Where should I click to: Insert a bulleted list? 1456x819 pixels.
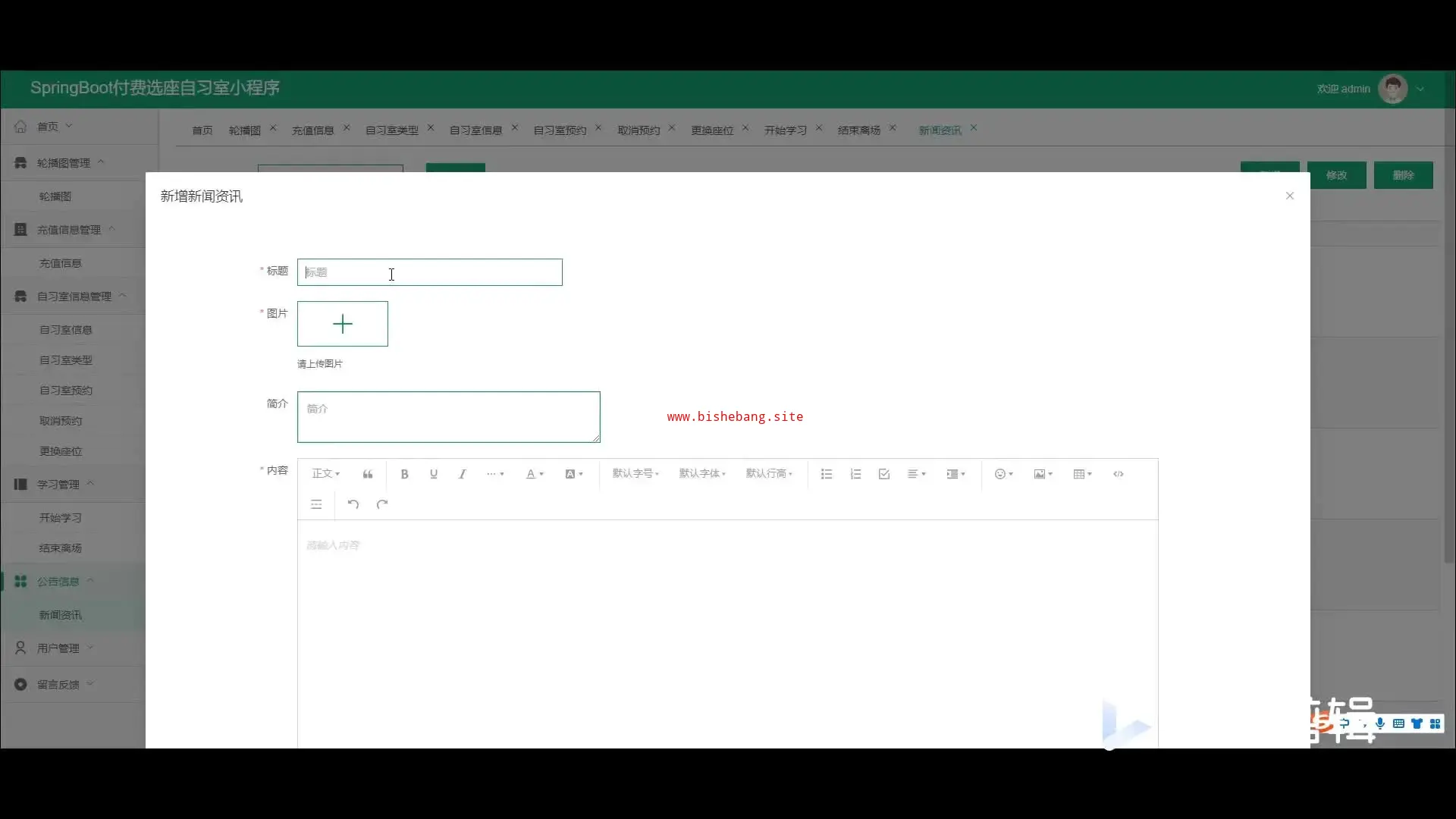827,474
